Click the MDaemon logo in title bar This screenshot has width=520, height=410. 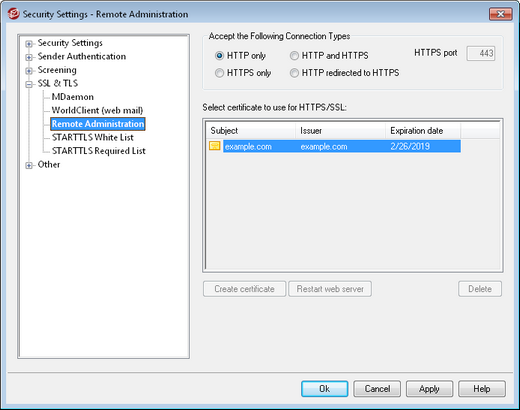point(14,14)
